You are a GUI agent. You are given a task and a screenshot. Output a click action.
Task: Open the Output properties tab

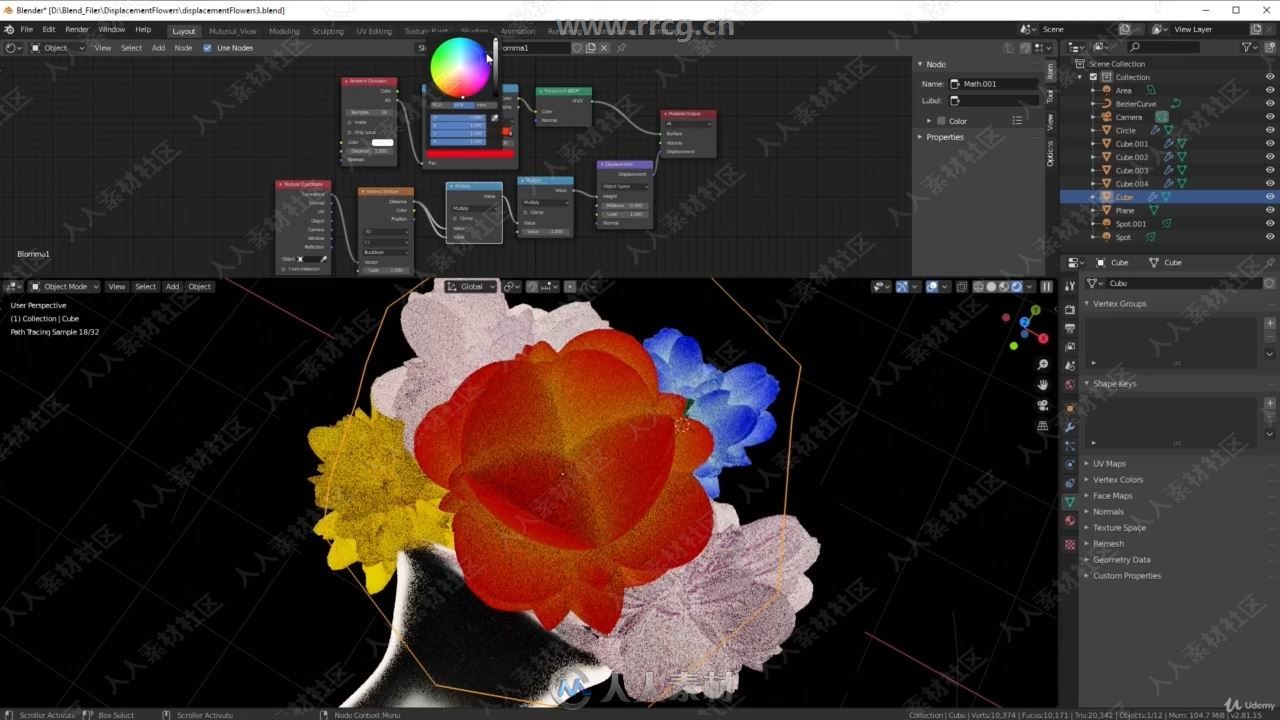(1070, 328)
